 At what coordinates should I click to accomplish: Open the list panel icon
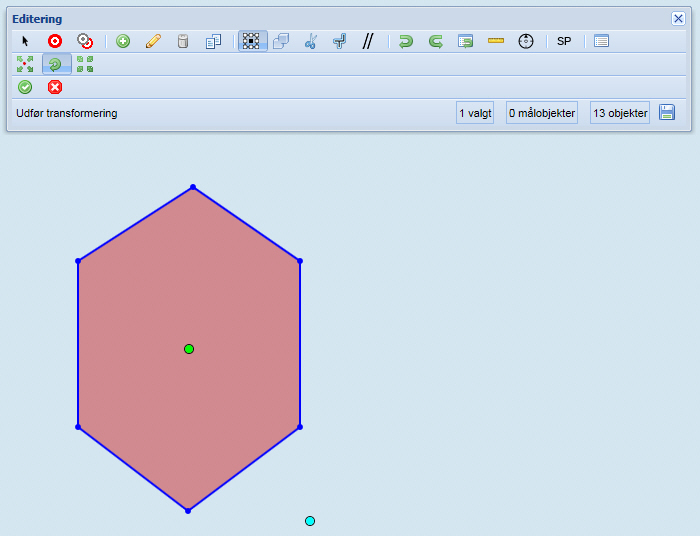(x=601, y=42)
